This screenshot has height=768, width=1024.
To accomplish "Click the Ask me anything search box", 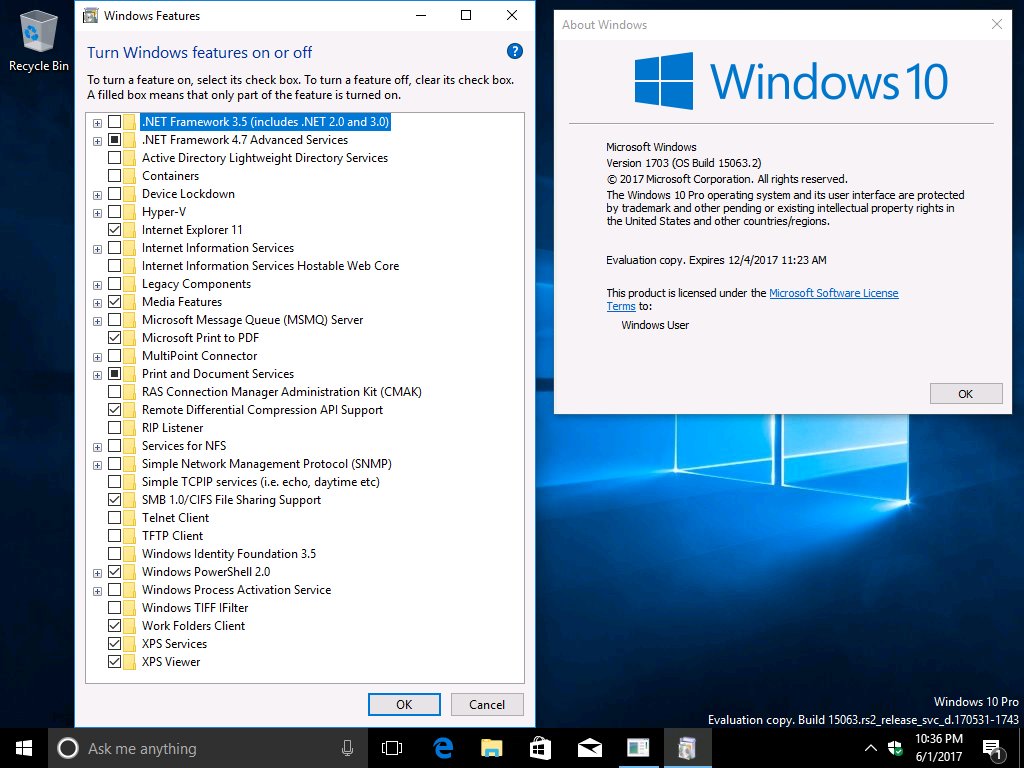I will (206, 748).
